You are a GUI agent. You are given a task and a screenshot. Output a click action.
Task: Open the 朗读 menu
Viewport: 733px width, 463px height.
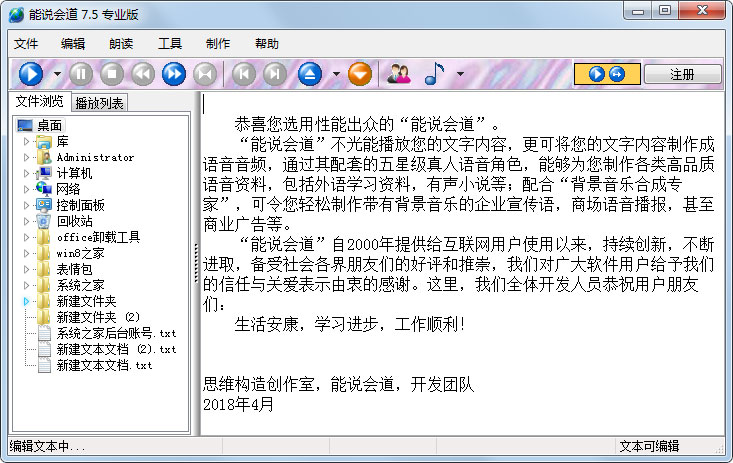pyautogui.click(x=121, y=43)
